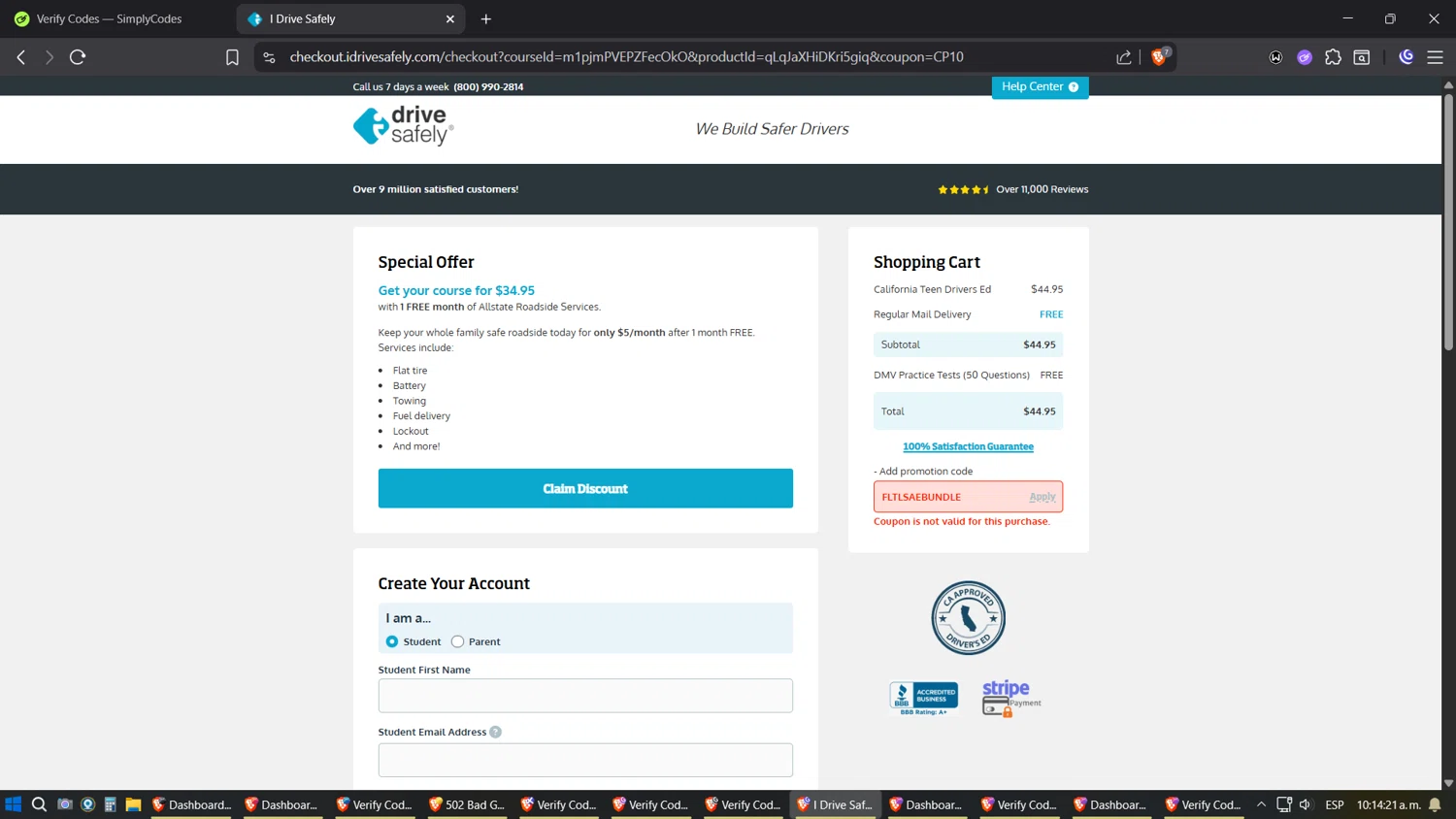Switch to the I Drive Safely tab
The width and height of the screenshot is (1456, 819).
pos(351,18)
